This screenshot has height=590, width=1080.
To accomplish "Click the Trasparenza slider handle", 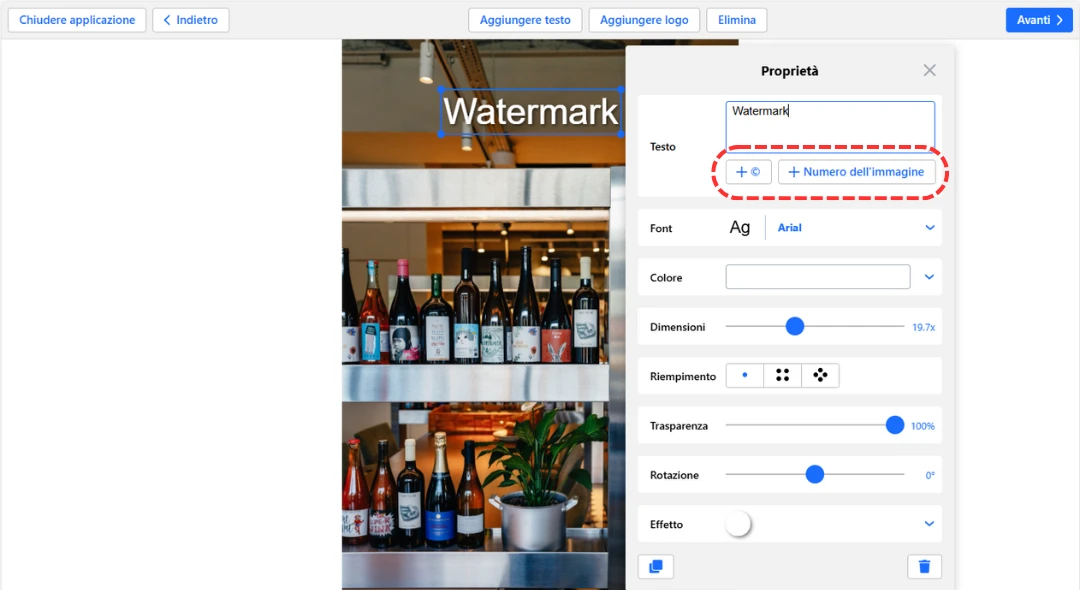I will [895, 426].
